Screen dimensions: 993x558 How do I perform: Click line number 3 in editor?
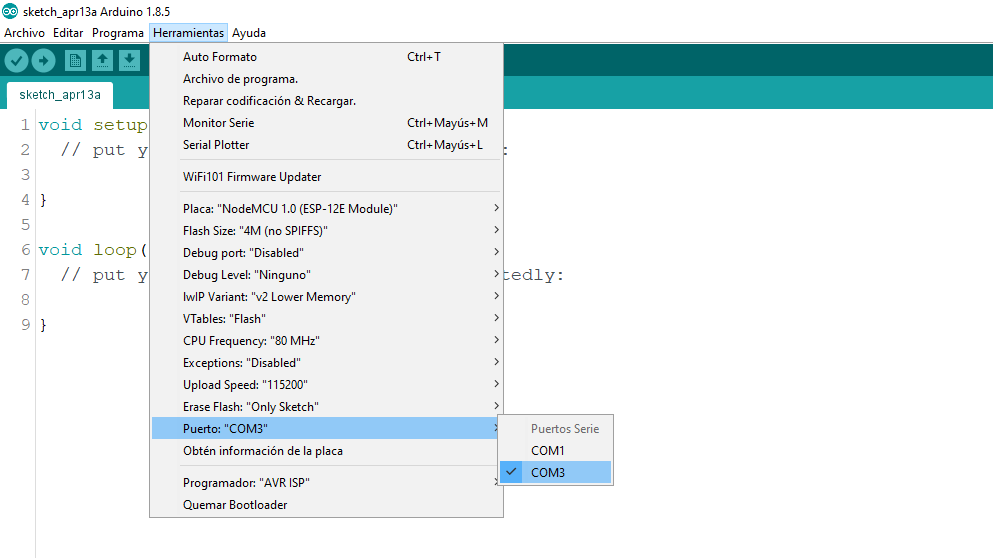tap(25, 174)
